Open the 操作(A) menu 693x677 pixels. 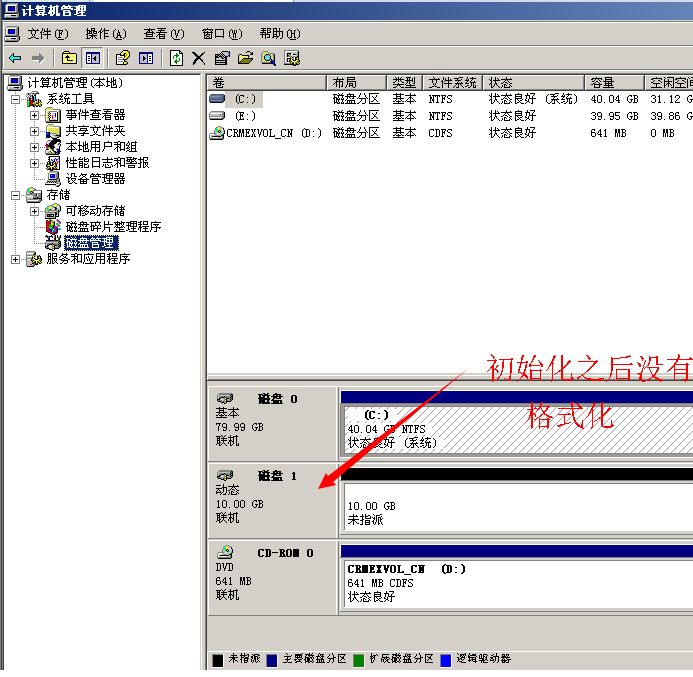106,34
